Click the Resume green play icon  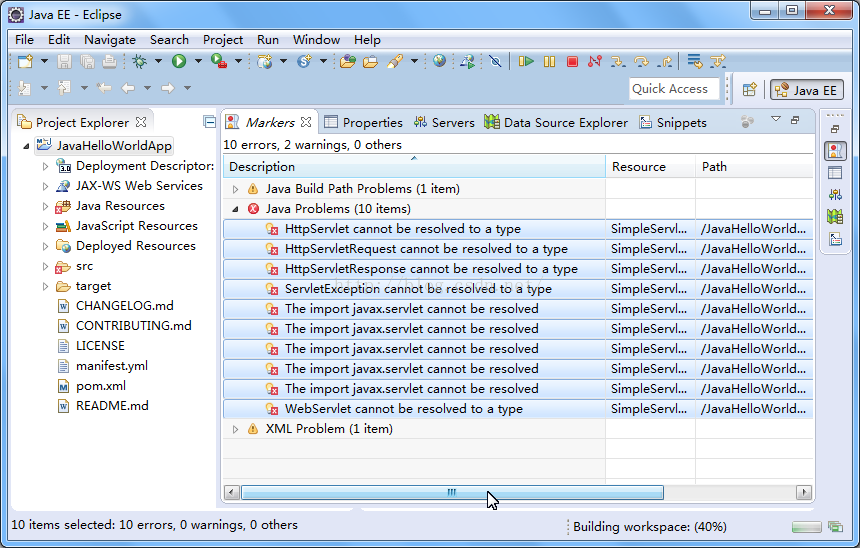(526, 62)
